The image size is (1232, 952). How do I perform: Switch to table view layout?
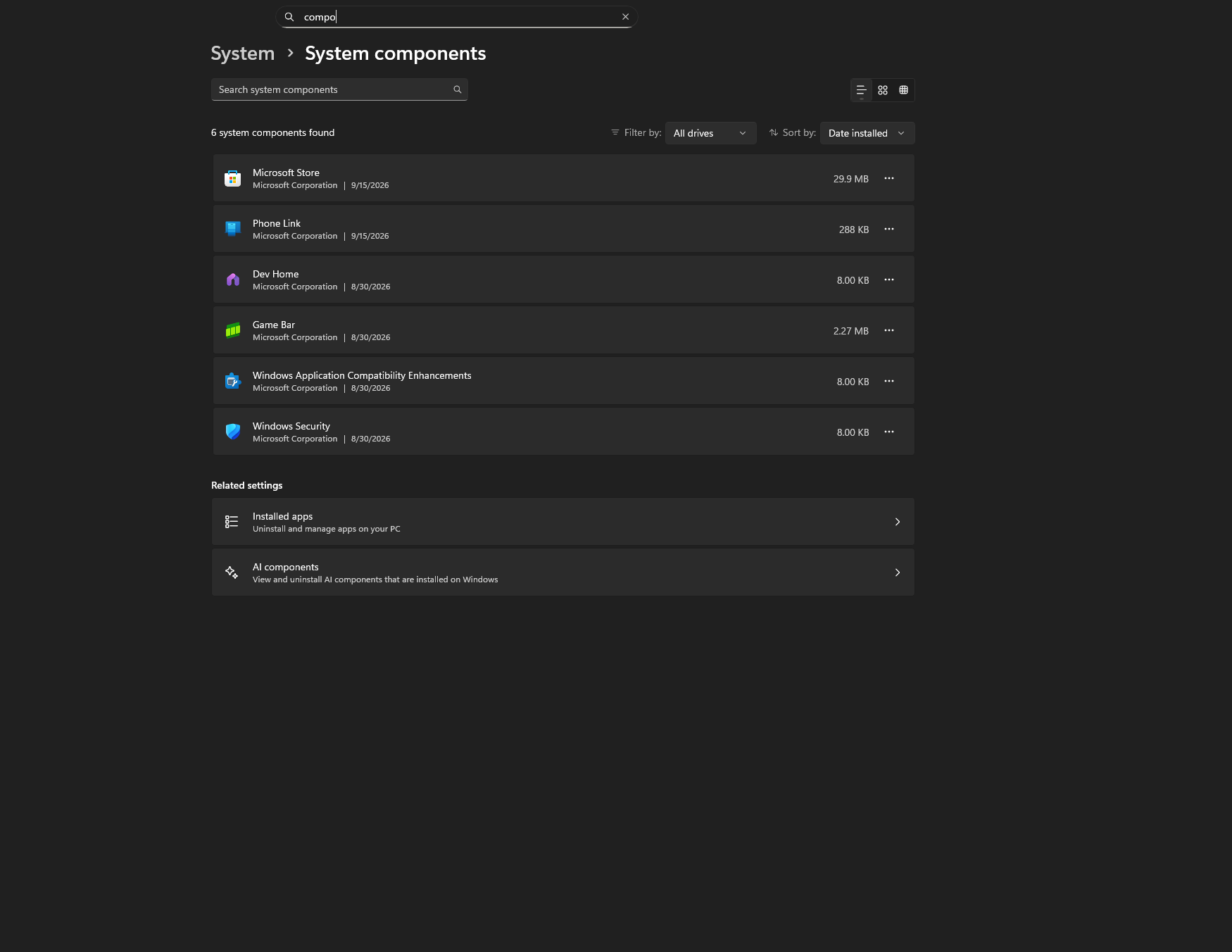click(x=904, y=90)
